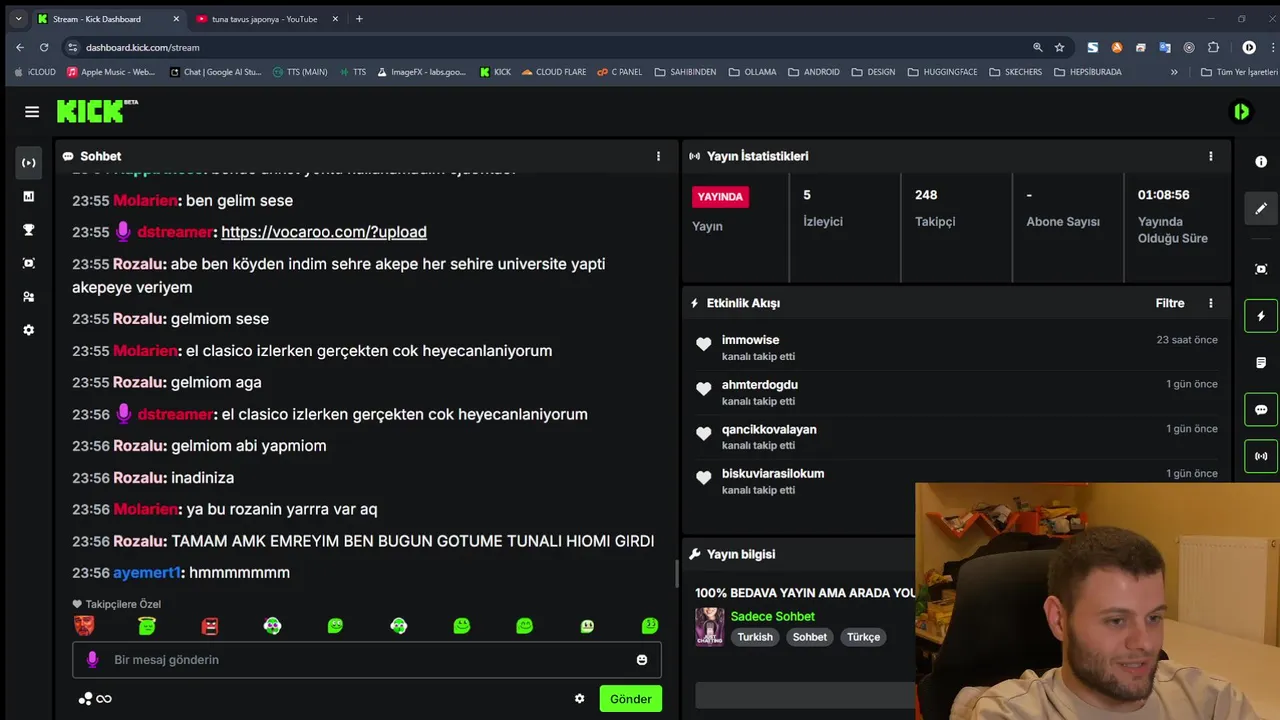The image size is (1280, 720).
Task: Click qancikkovalayan in the activity feed
Action: [769, 430]
